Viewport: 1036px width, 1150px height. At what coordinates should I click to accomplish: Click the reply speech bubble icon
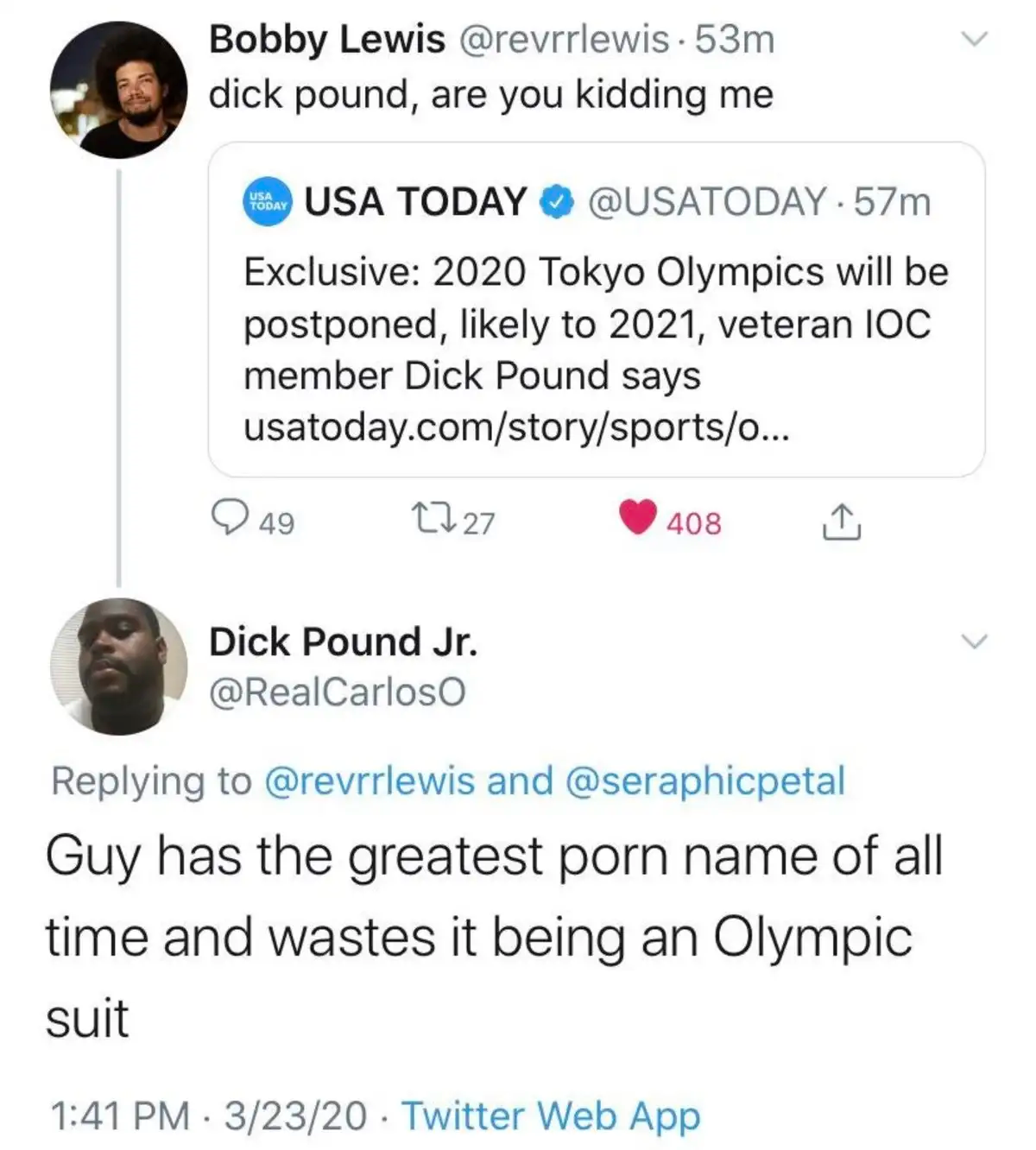coord(227,519)
